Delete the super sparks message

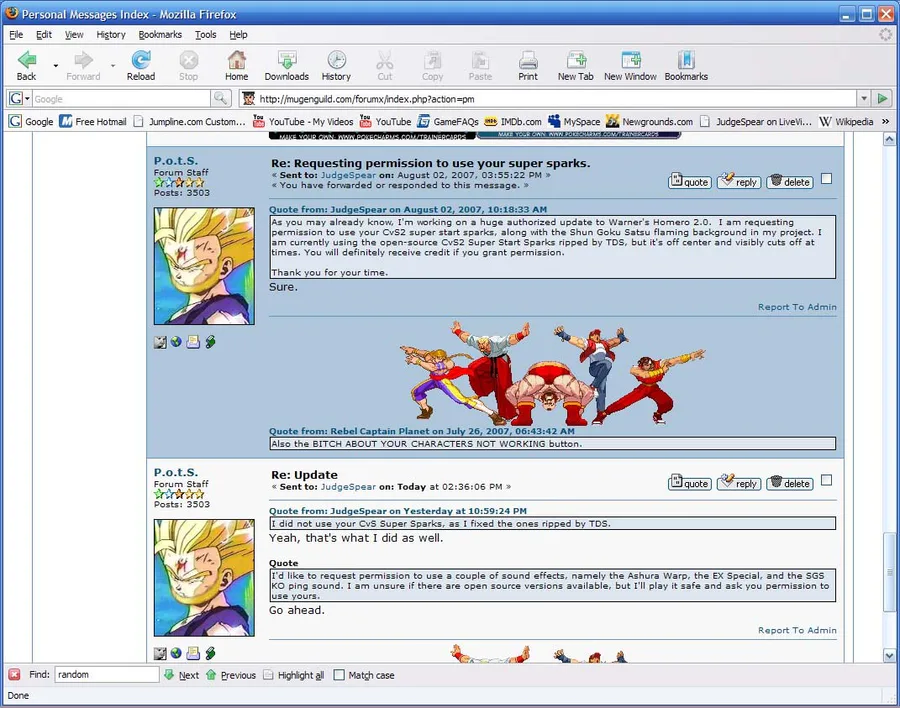tap(790, 181)
